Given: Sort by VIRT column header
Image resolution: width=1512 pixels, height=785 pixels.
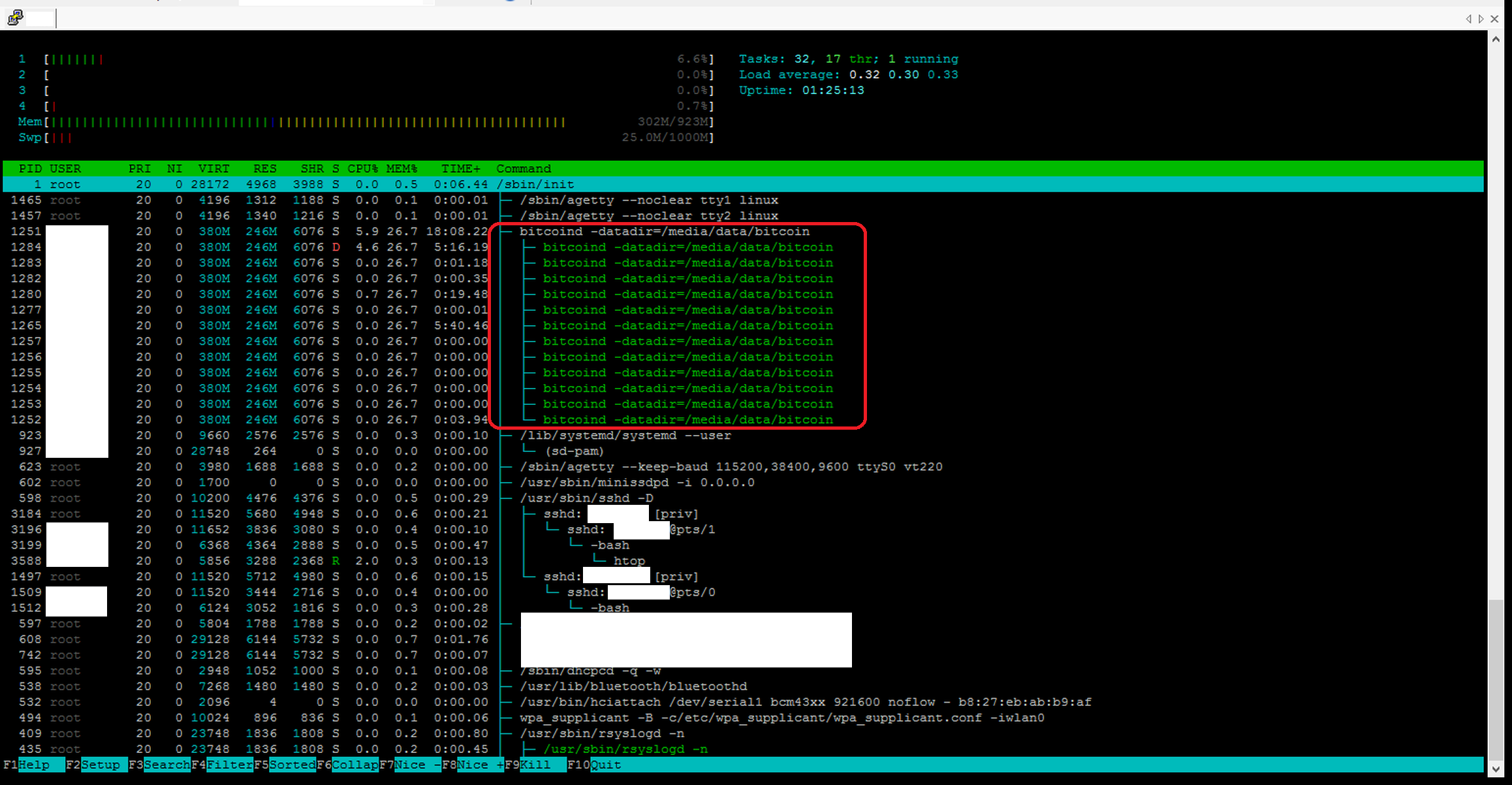Looking at the screenshot, I should (214, 168).
